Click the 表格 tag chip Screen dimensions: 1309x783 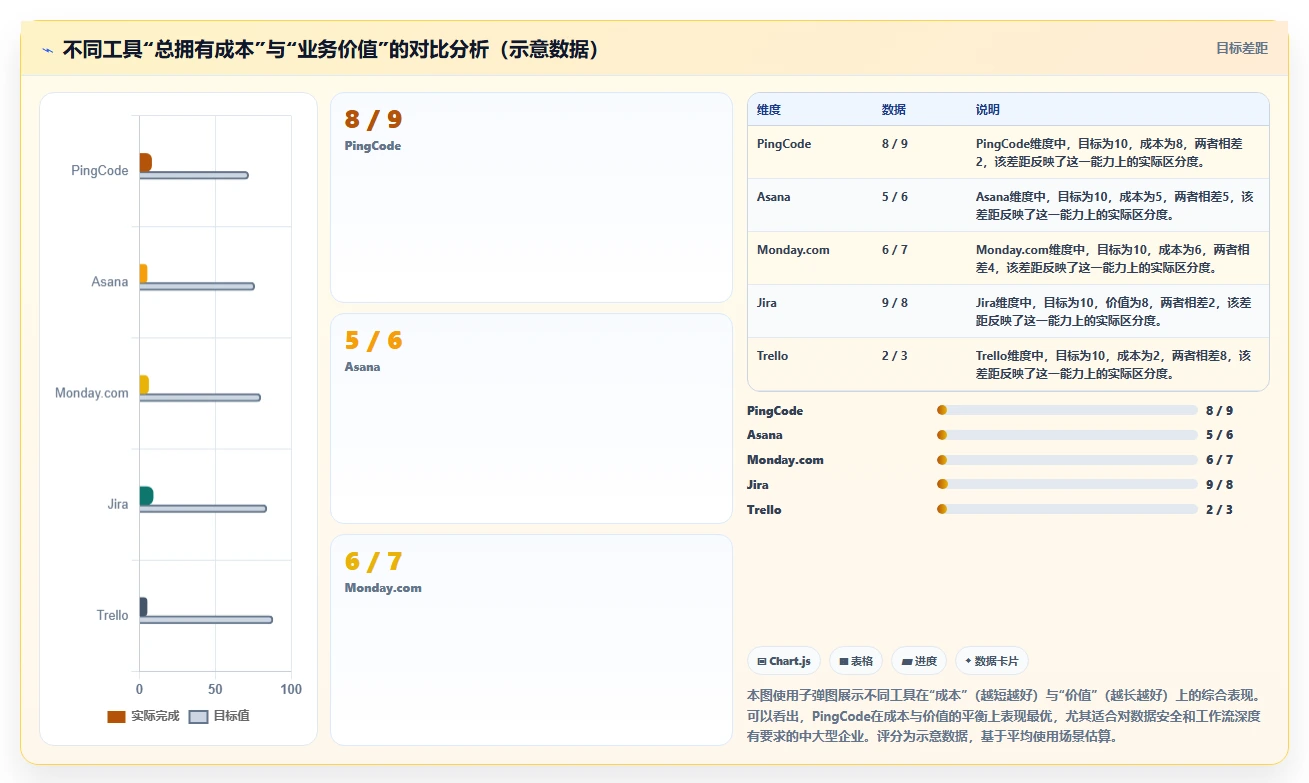(x=856, y=661)
